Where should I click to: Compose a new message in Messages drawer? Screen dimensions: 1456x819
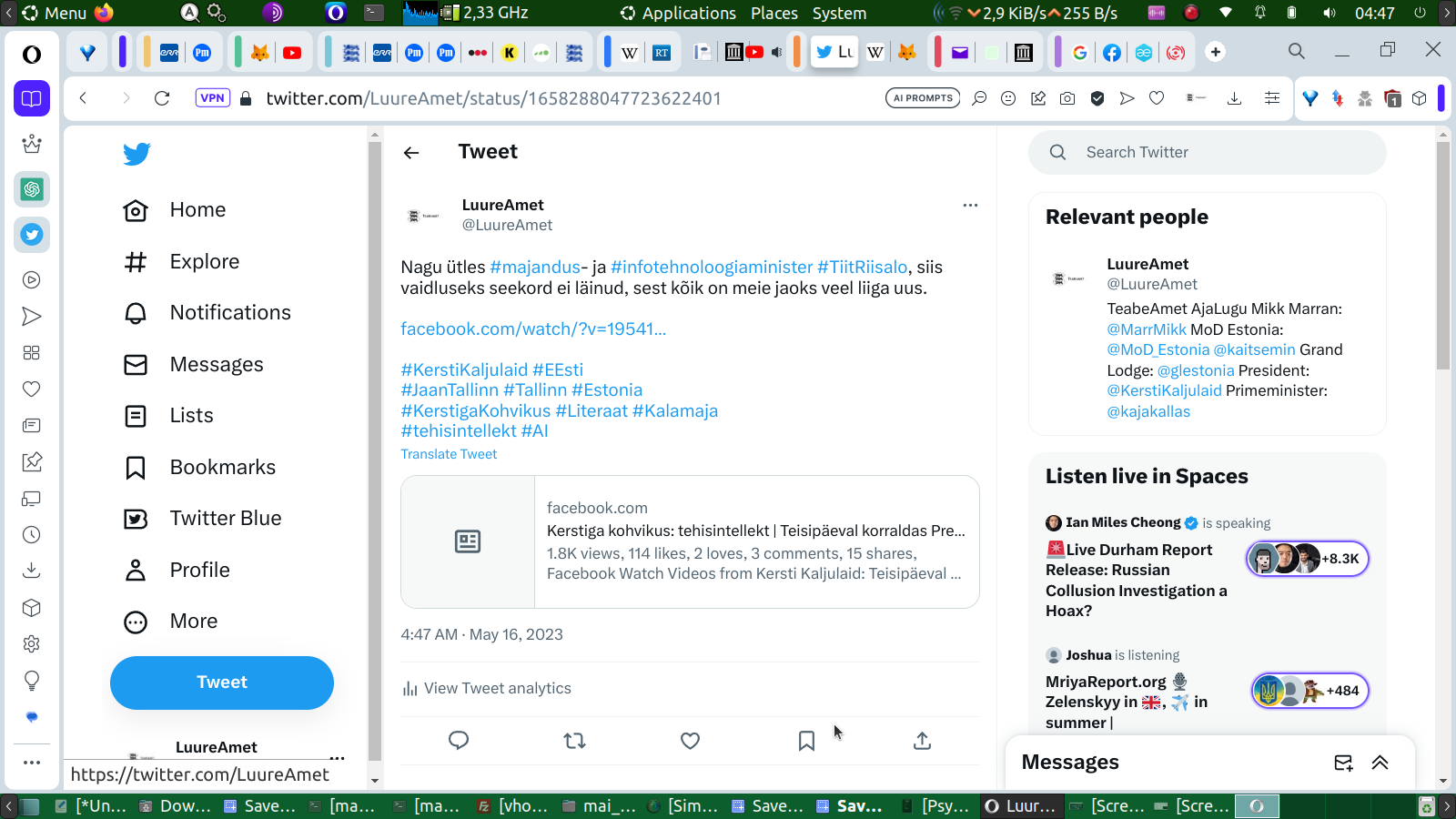(1343, 763)
